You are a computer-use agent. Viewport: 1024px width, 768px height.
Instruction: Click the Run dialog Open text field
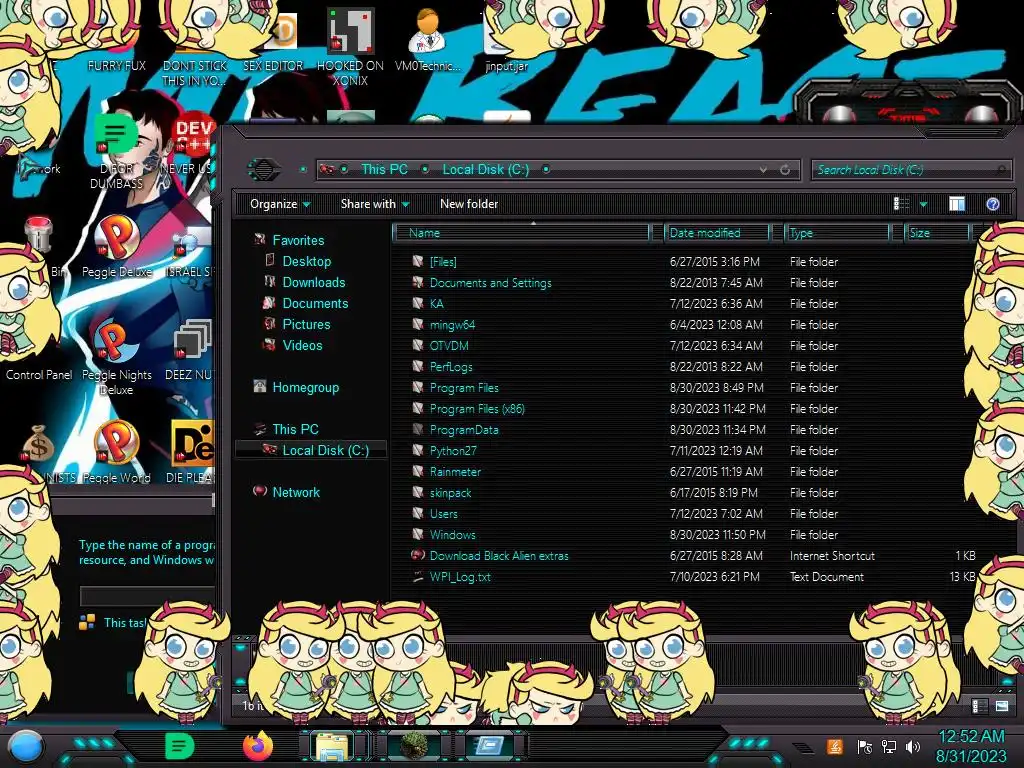[x=148, y=596]
